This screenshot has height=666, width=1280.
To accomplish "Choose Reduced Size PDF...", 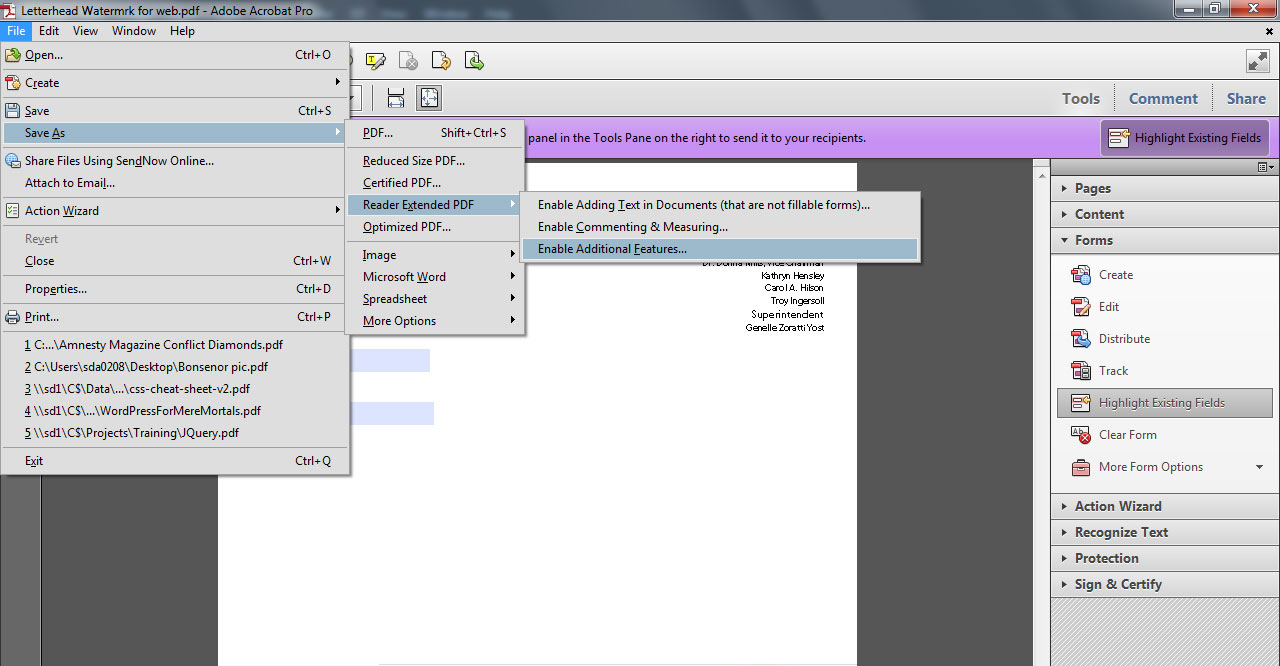I will (435, 161).
